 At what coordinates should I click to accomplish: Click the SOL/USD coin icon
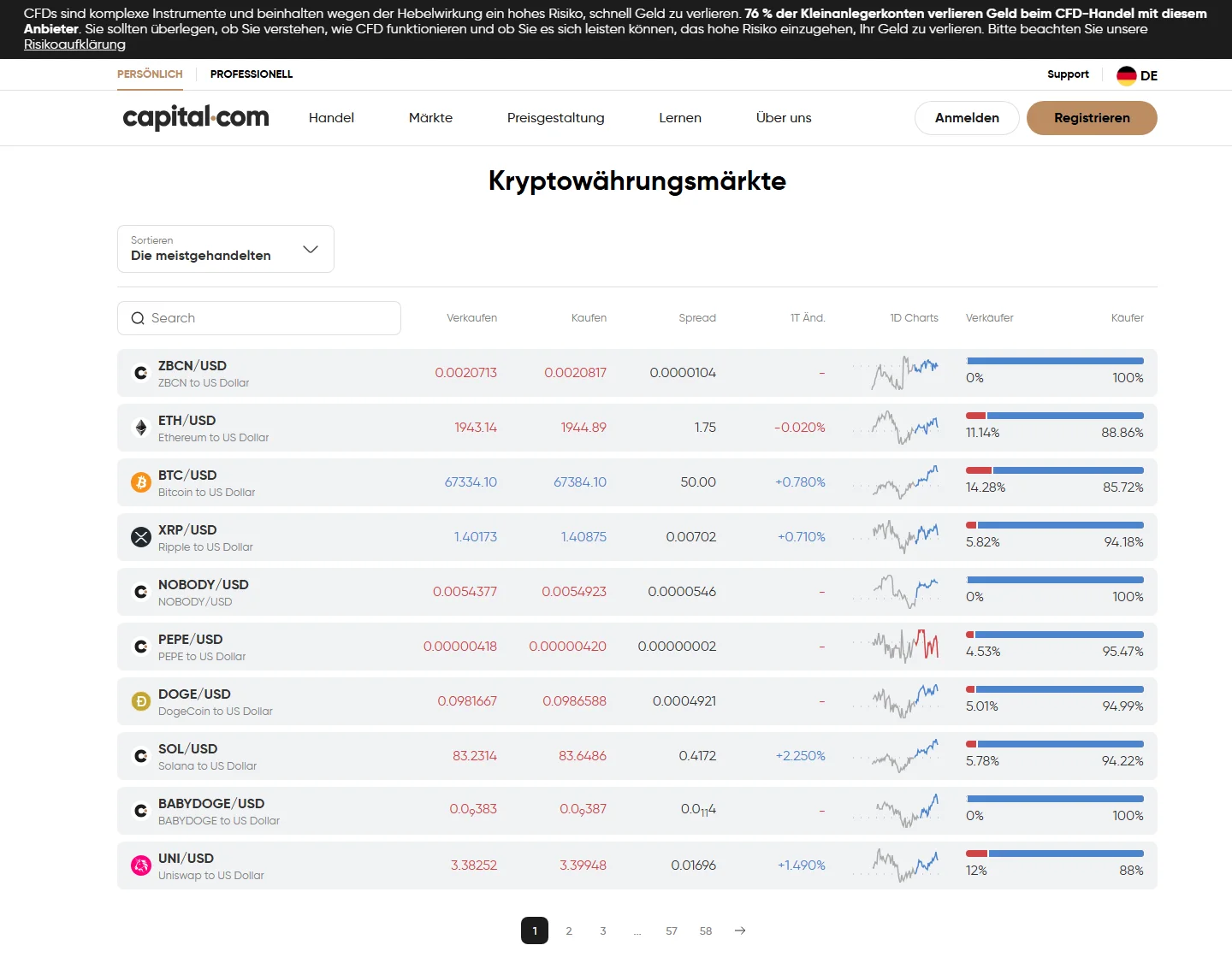click(x=141, y=756)
